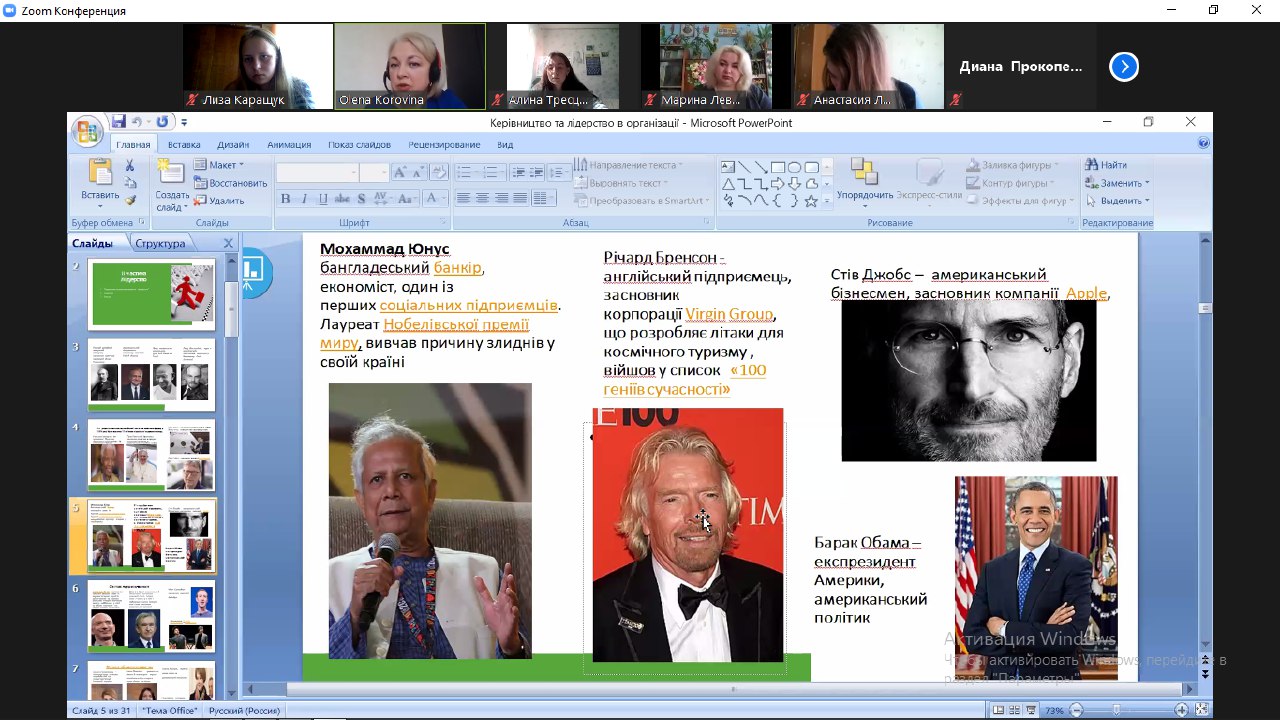Click Olena Korovina's video tile in Zoom
This screenshot has width=1280, height=720.
(x=409, y=66)
